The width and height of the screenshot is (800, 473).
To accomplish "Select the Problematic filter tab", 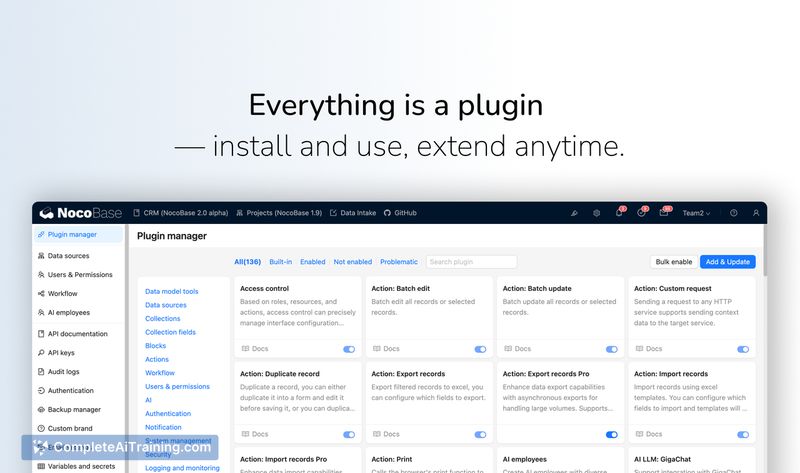I will 399,262.
